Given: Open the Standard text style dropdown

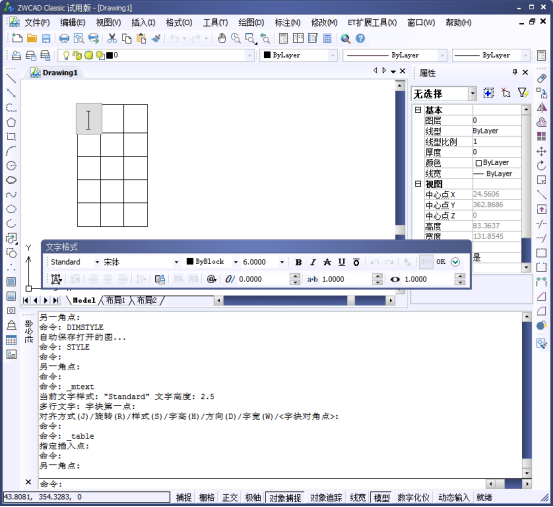Looking at the screenshot, I should pos(97,262).
